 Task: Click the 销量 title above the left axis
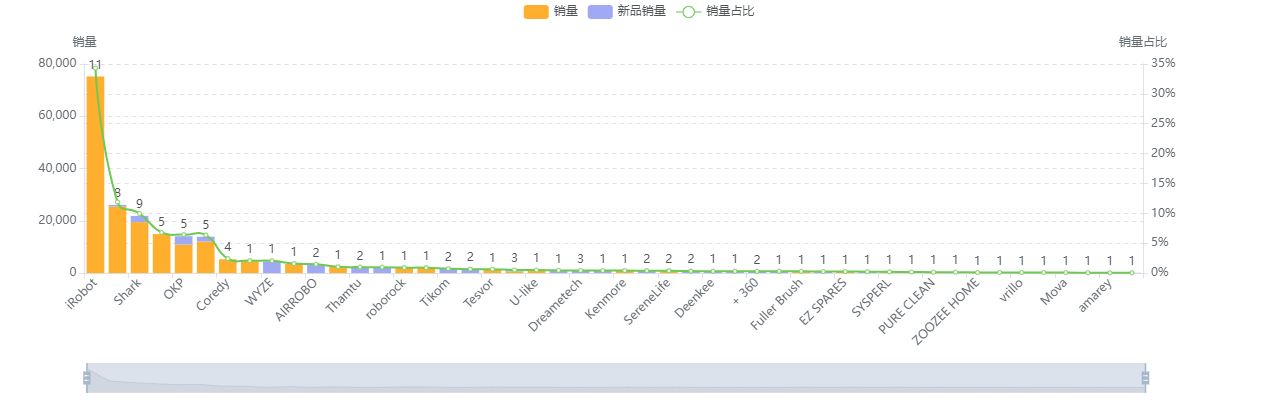coord(85,42)
